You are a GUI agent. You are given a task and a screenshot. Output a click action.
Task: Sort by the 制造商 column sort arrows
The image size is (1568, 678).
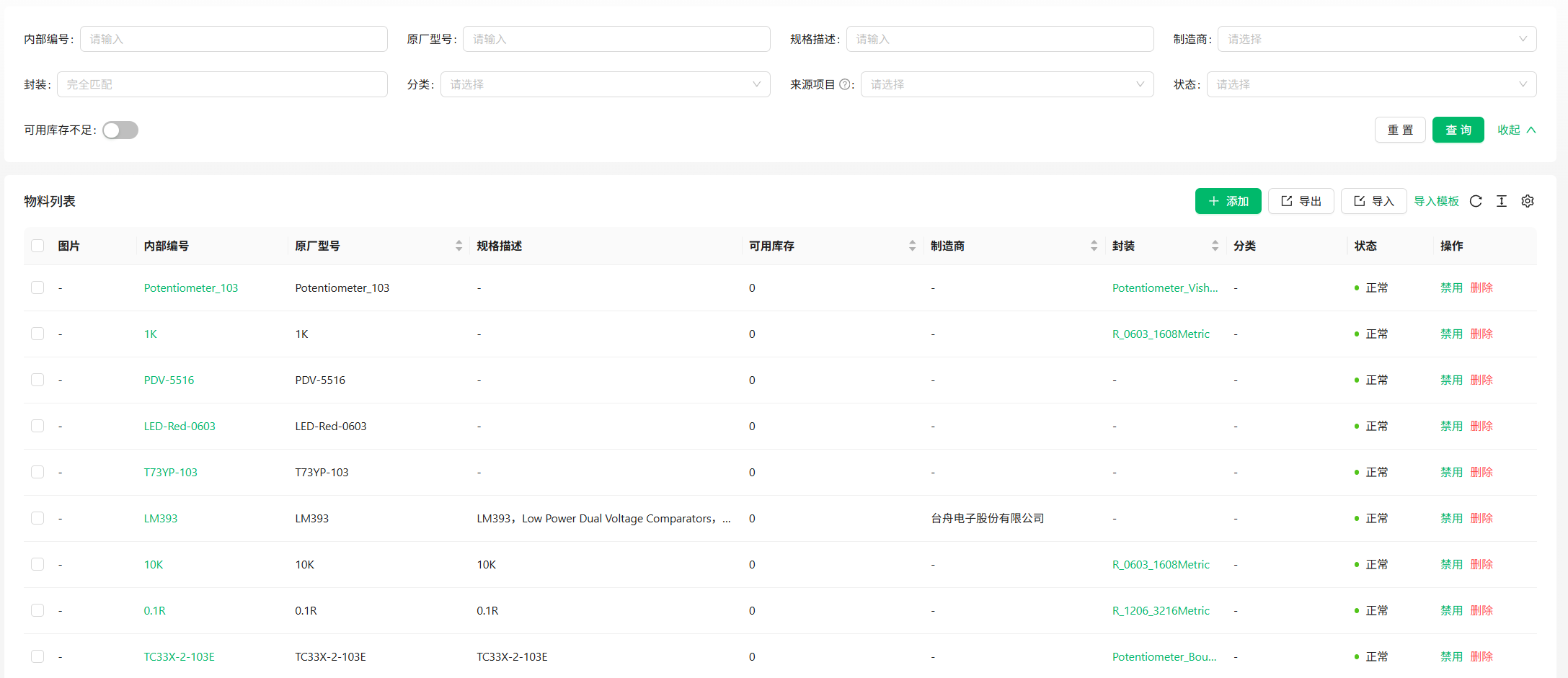[1094, 246]
